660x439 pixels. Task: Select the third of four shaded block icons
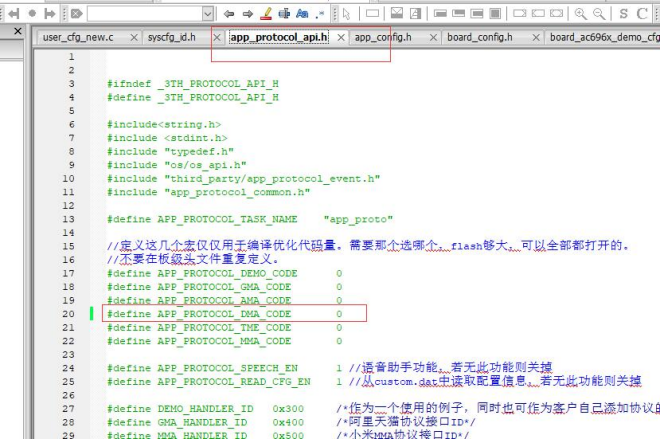[x=477, y=14]
